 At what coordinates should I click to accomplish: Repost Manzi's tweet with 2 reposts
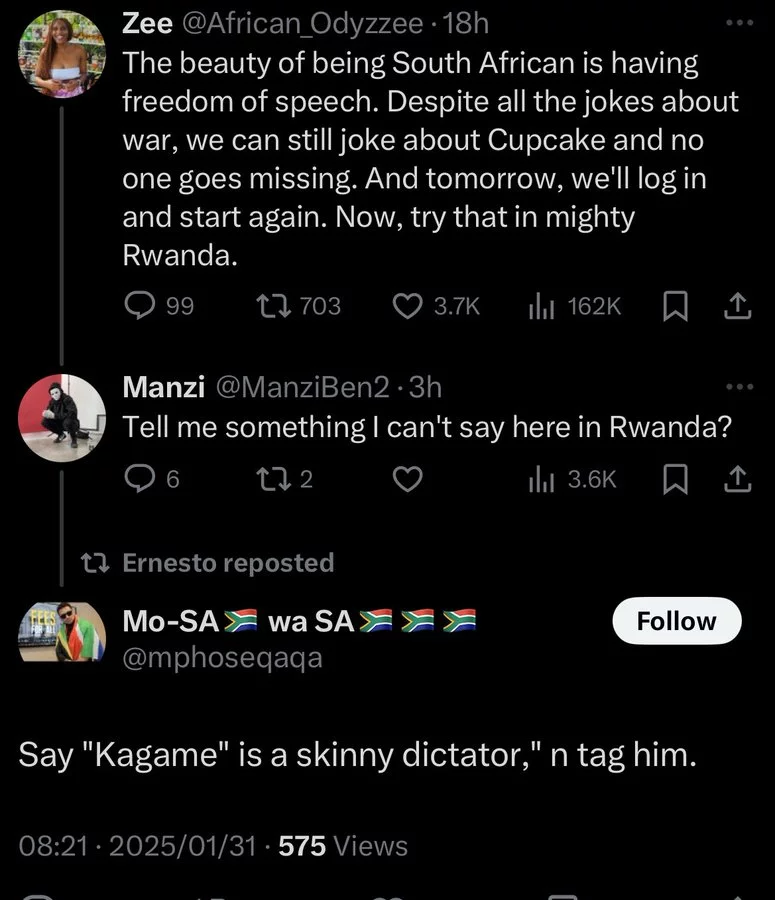tap(284, 479)
